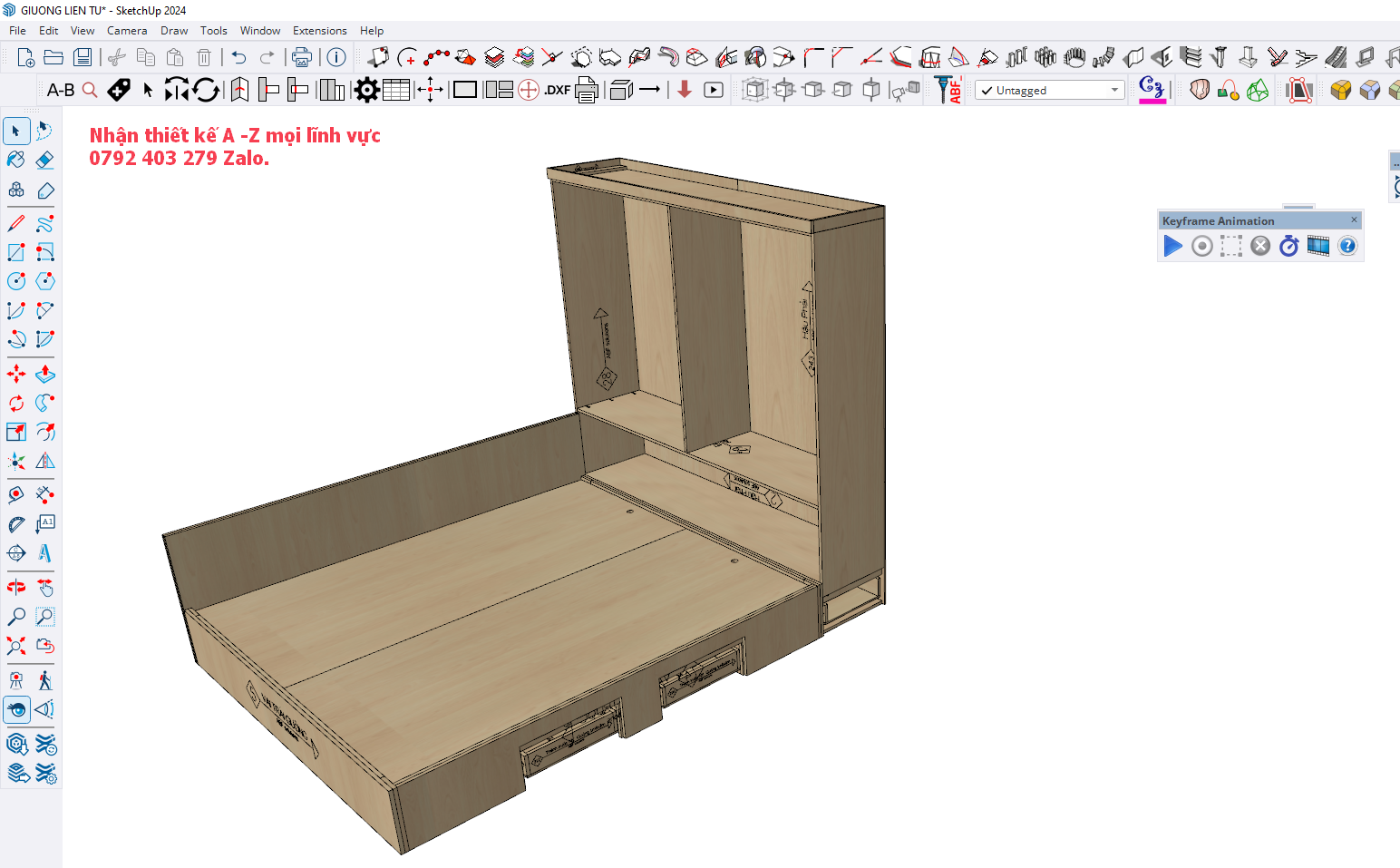The width and height of the screenshot is (1400, 868).
Task: Open the 3D Text tool
Action: click(44, 553)
